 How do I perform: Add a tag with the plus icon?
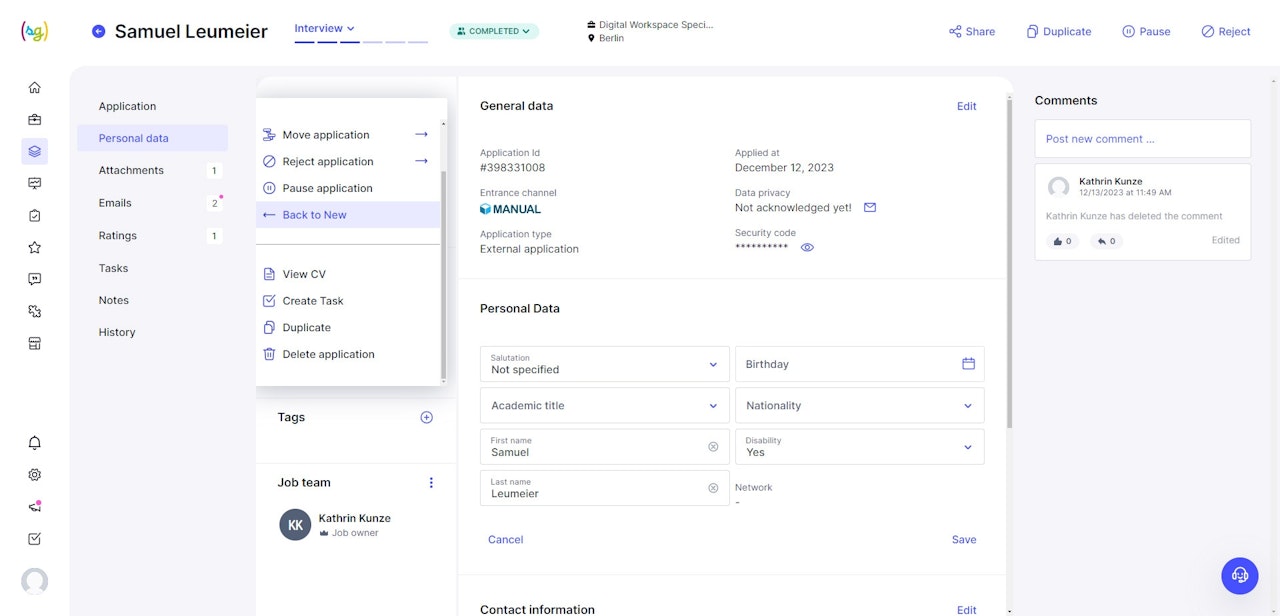pos(426,417)
